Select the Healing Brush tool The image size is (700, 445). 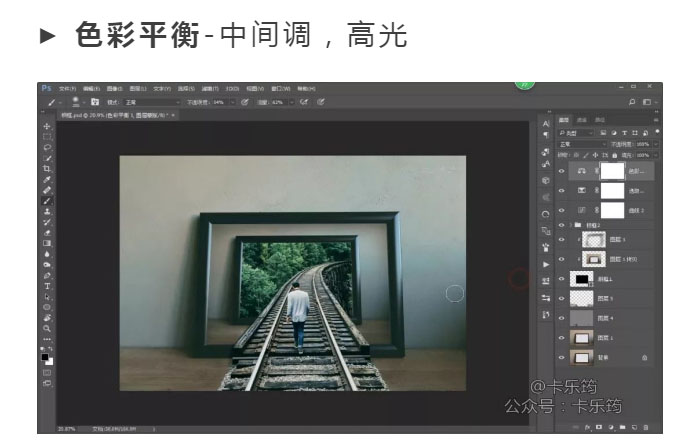pyautogui.click(x=47, y=190)
